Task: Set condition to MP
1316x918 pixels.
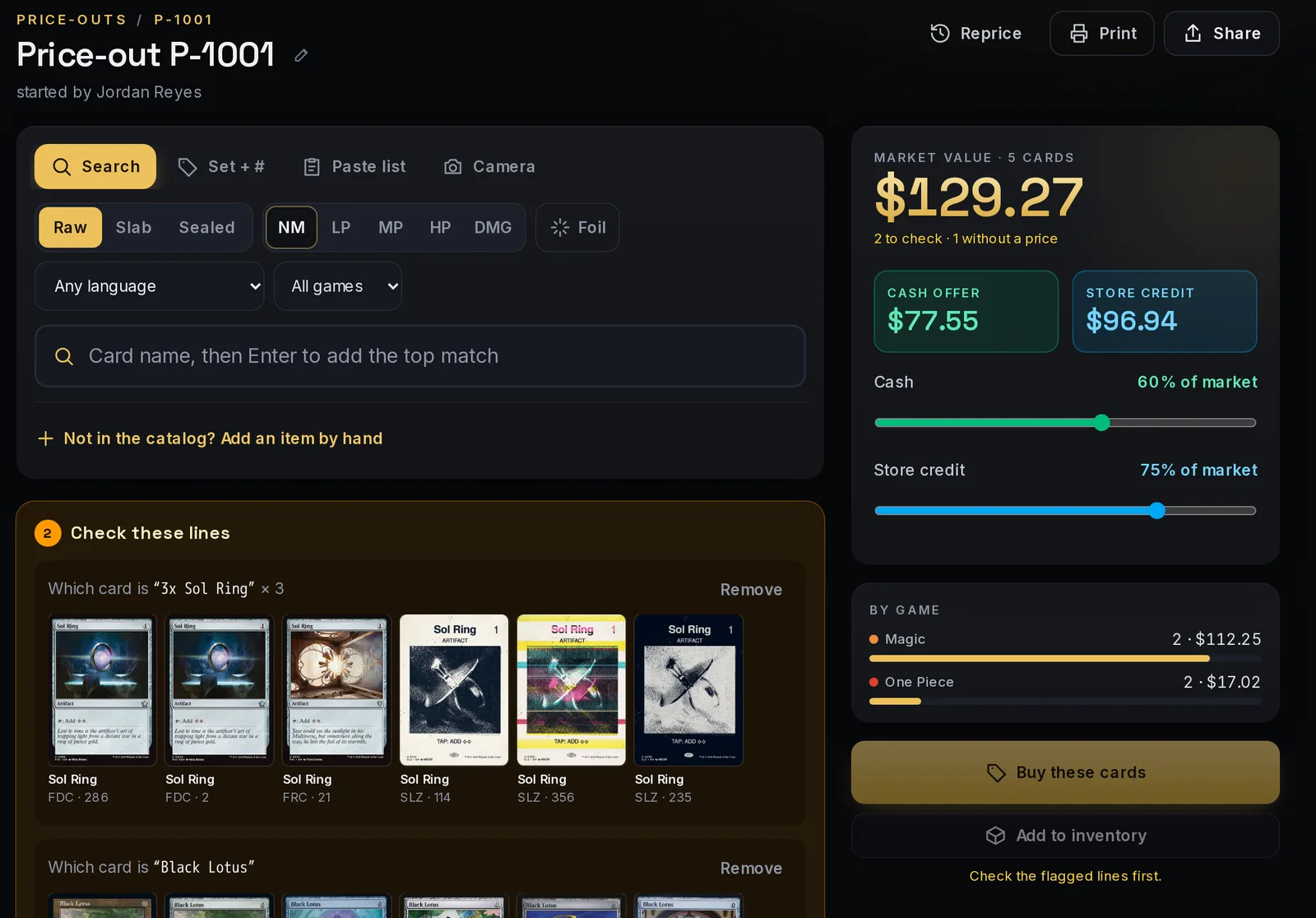Action: coord(391,227)
